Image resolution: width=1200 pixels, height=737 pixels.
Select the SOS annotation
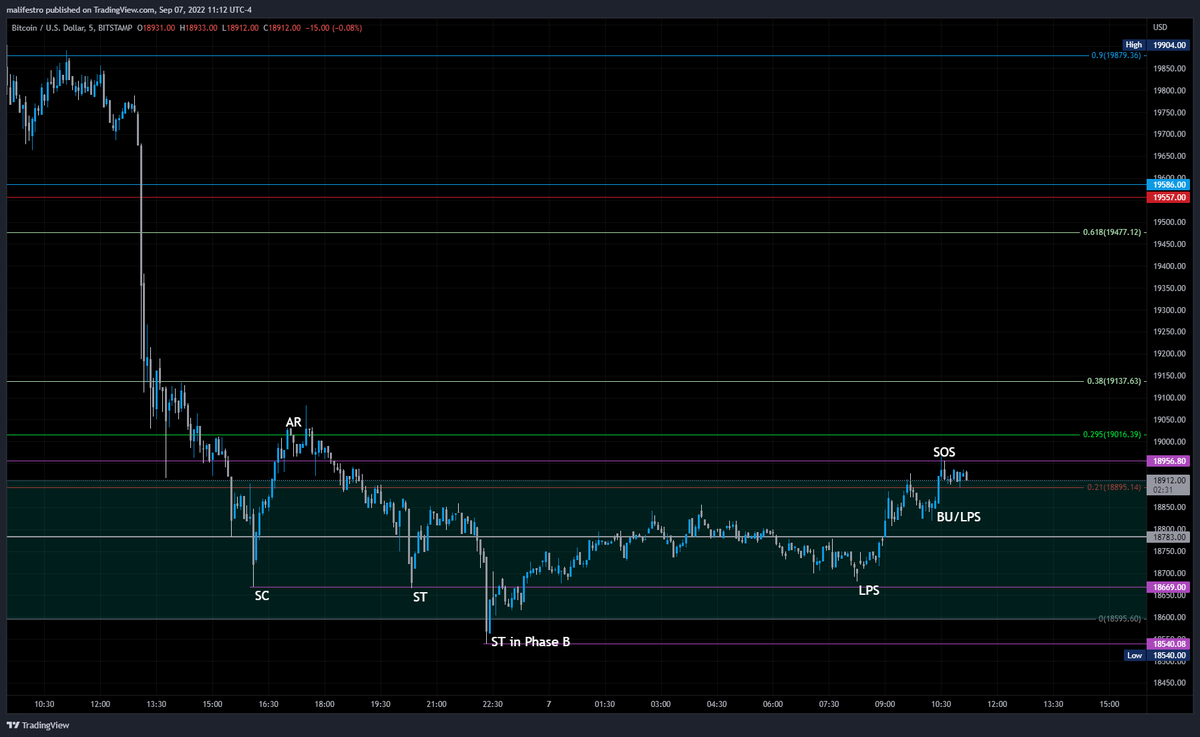945,453
